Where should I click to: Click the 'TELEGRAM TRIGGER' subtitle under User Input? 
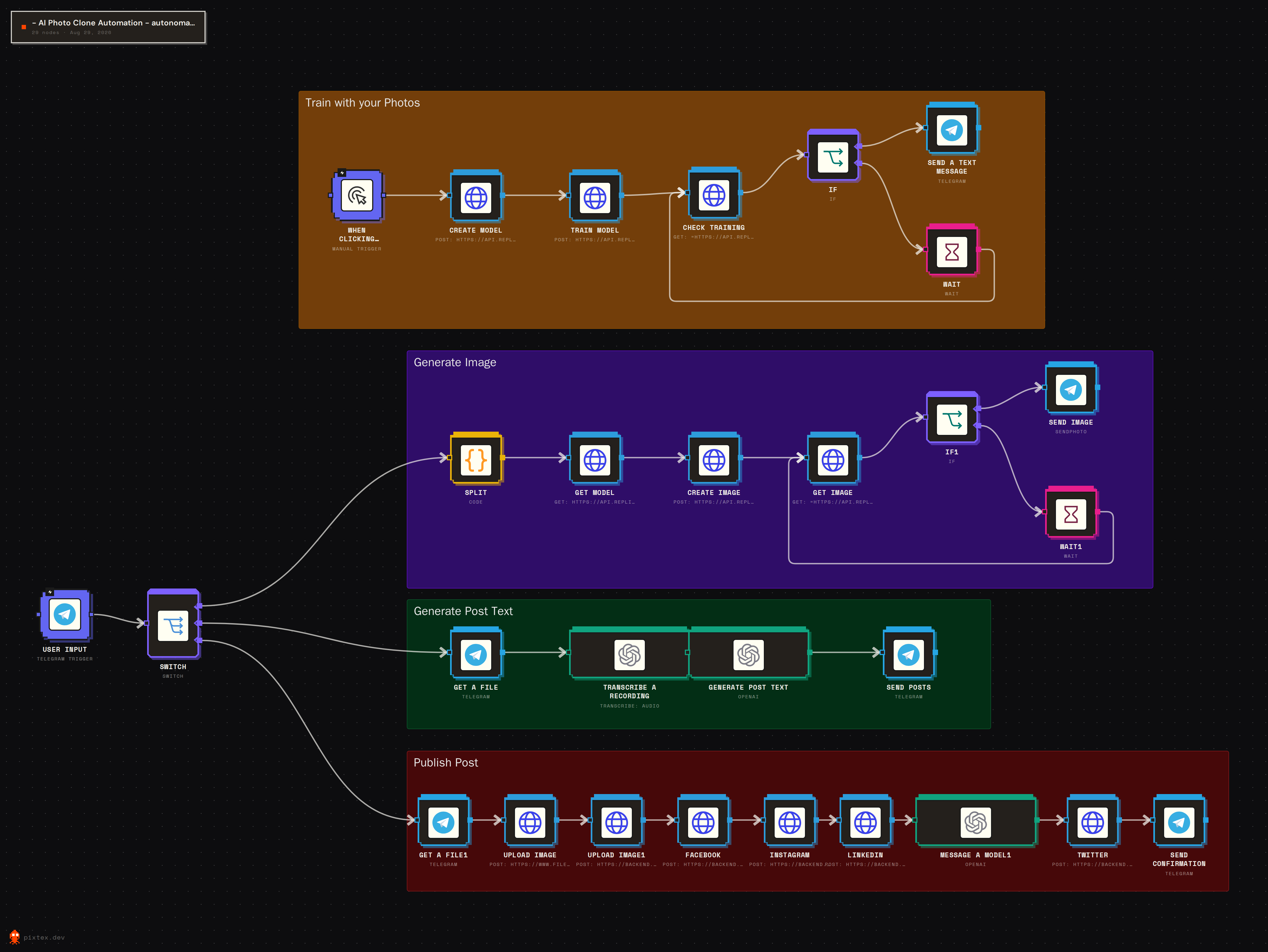point(65,659)
